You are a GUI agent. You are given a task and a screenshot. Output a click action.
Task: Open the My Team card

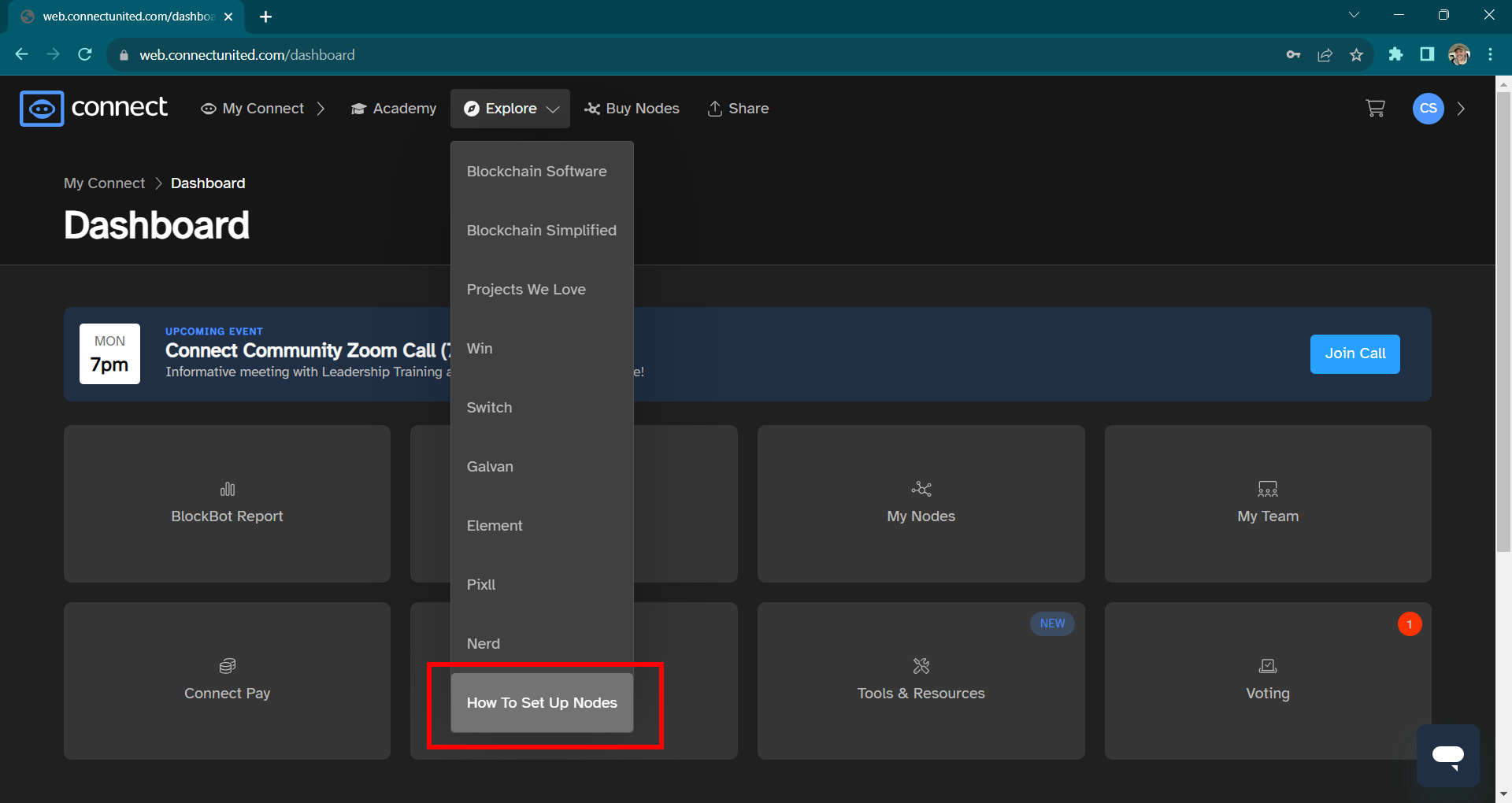[1268, 504]
